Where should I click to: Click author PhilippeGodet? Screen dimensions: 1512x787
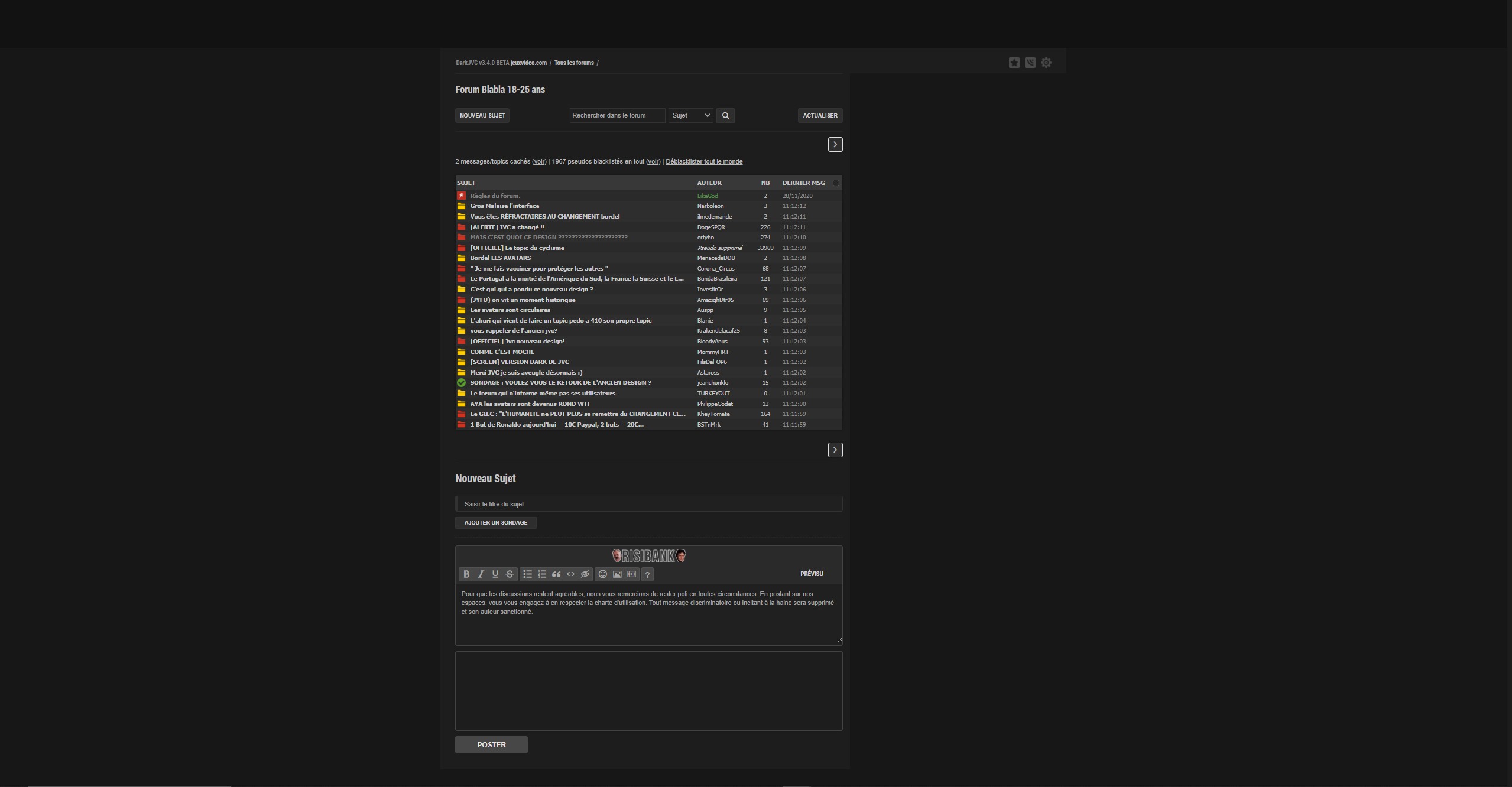coord(715,404)
